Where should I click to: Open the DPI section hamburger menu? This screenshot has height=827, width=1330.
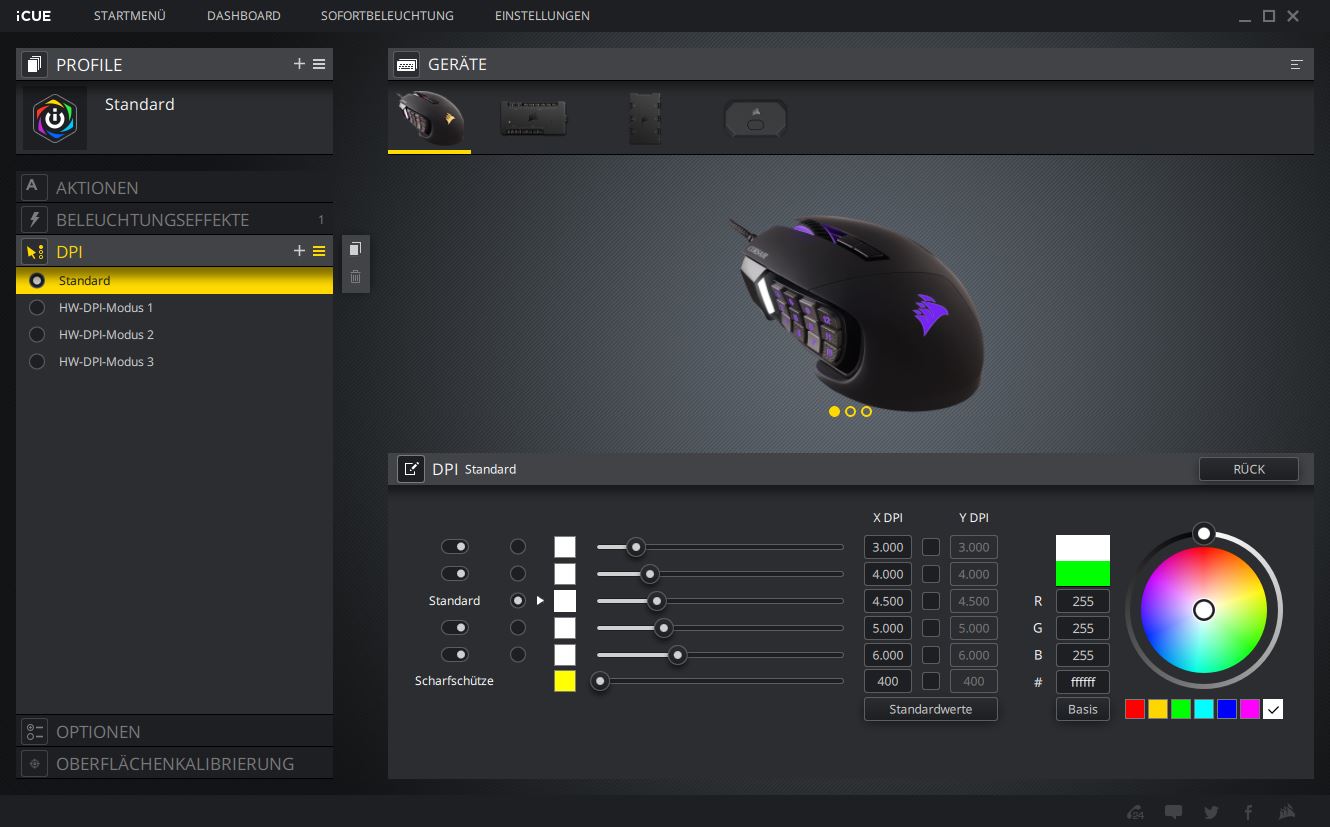pyautogui.click(x=319, y=251)
